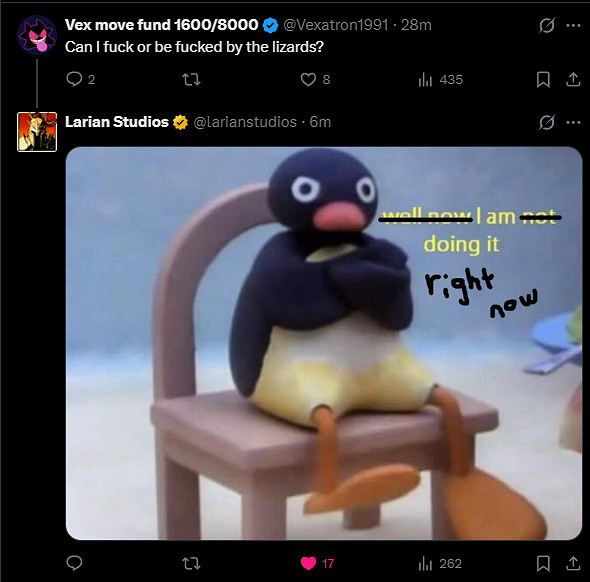Open the Larian Studios profile name
This screenshot has height=582, width=590.
tap(117, 122)
